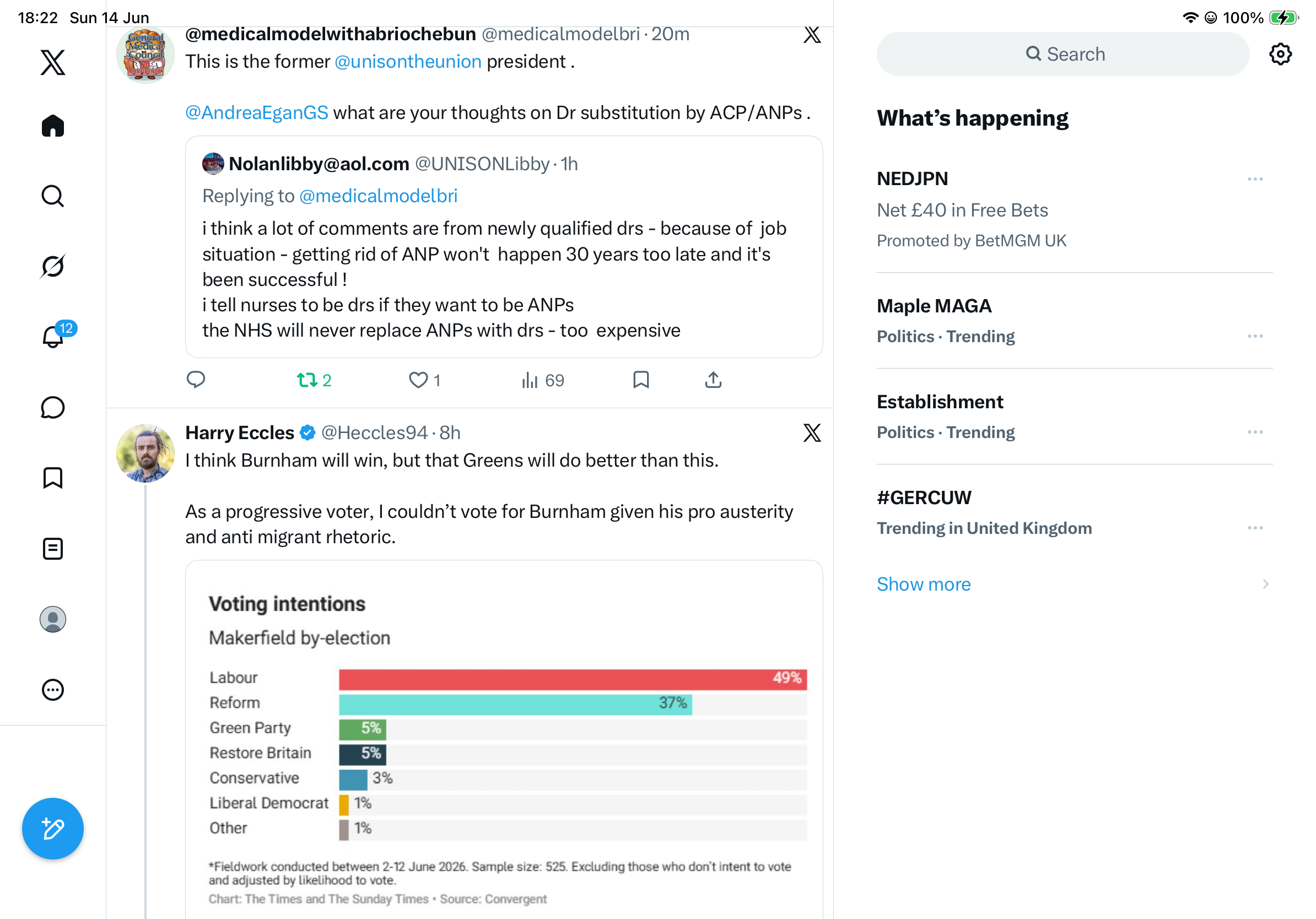Open options for NEDJPN promoted trend
Viewport: 1316px width, 919px height.
[x=1255, y=179]
